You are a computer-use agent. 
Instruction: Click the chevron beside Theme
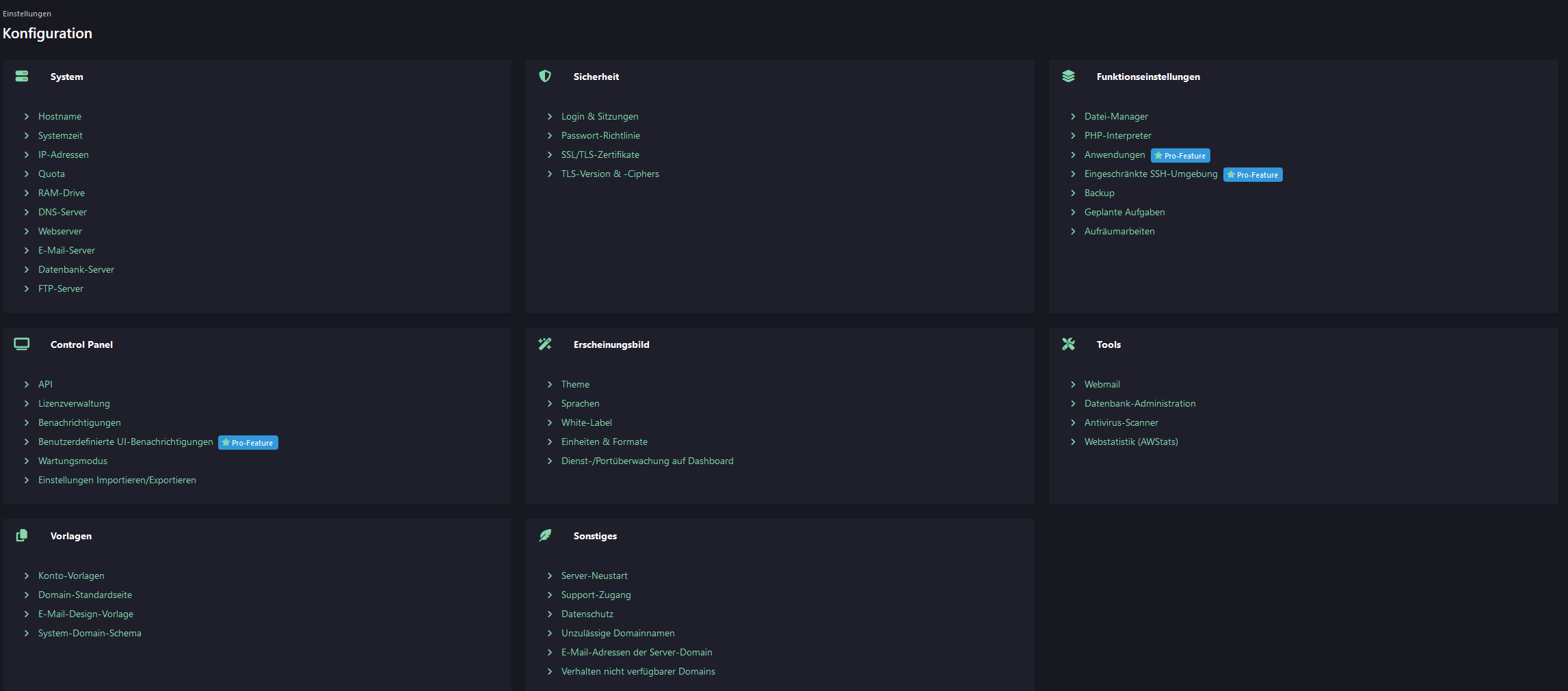coord(550,385)
